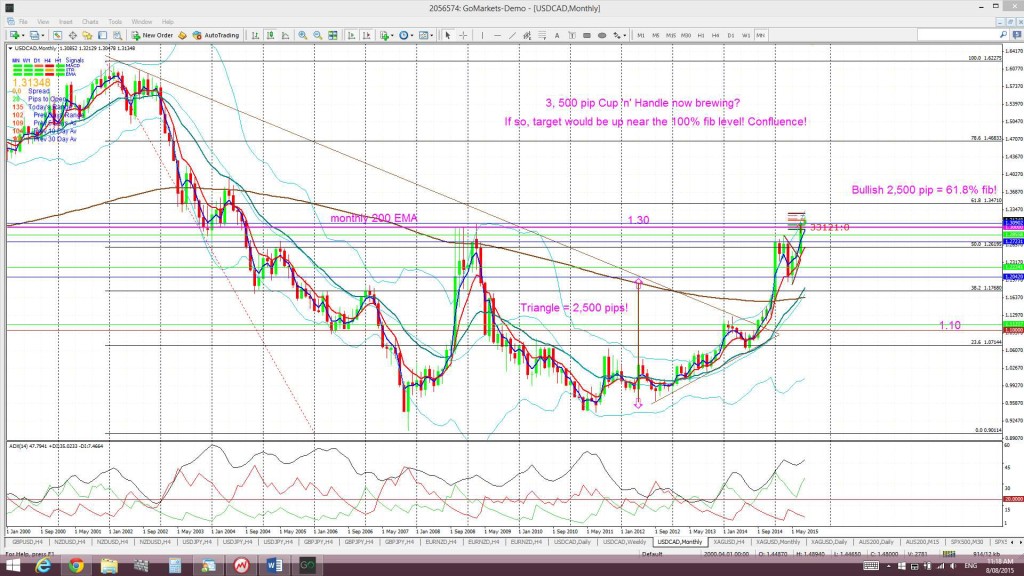
Task: Switch to D1 timeframe
Action: coord(731,35)
